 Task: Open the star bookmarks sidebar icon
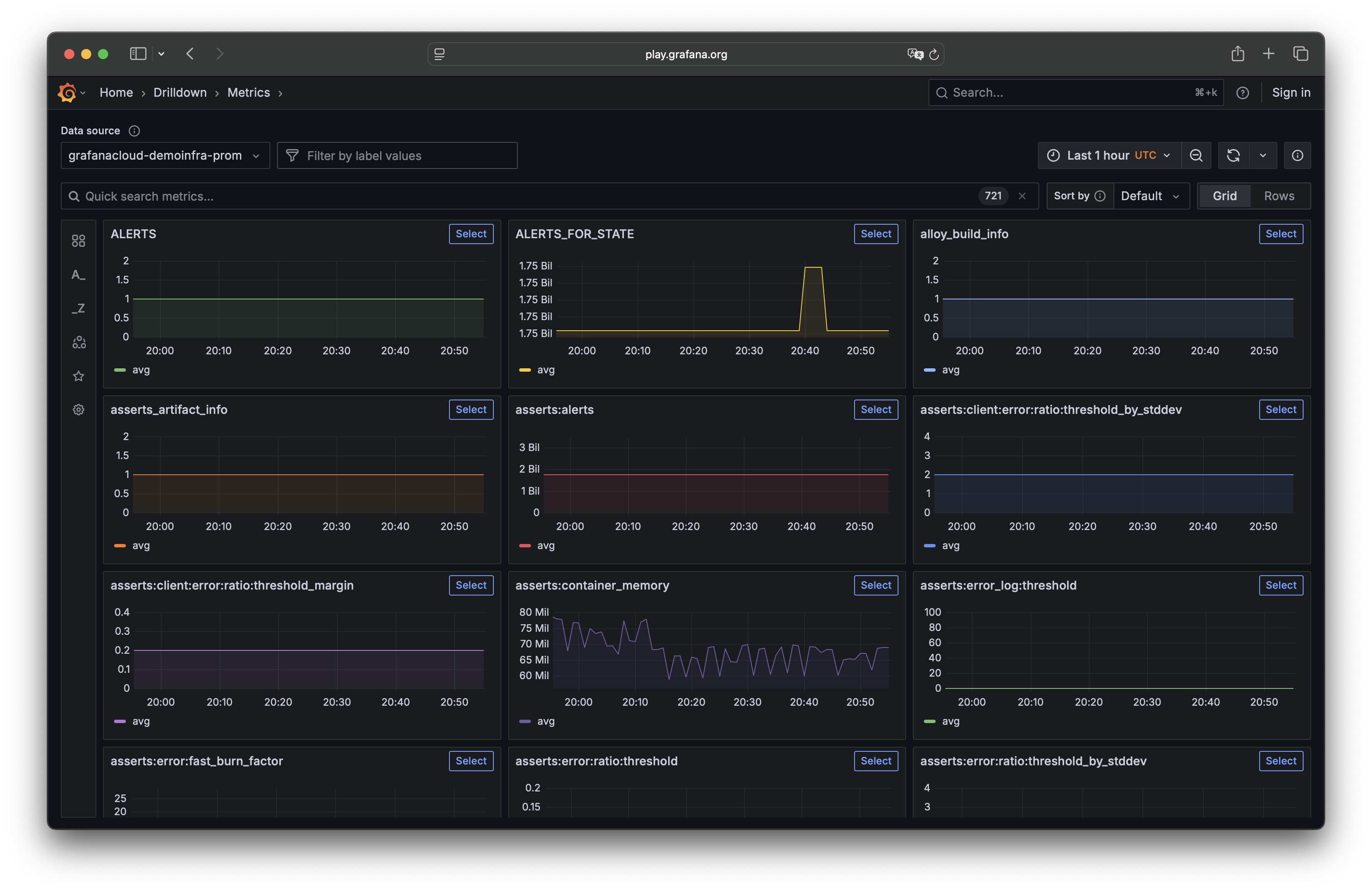point(79,376)
